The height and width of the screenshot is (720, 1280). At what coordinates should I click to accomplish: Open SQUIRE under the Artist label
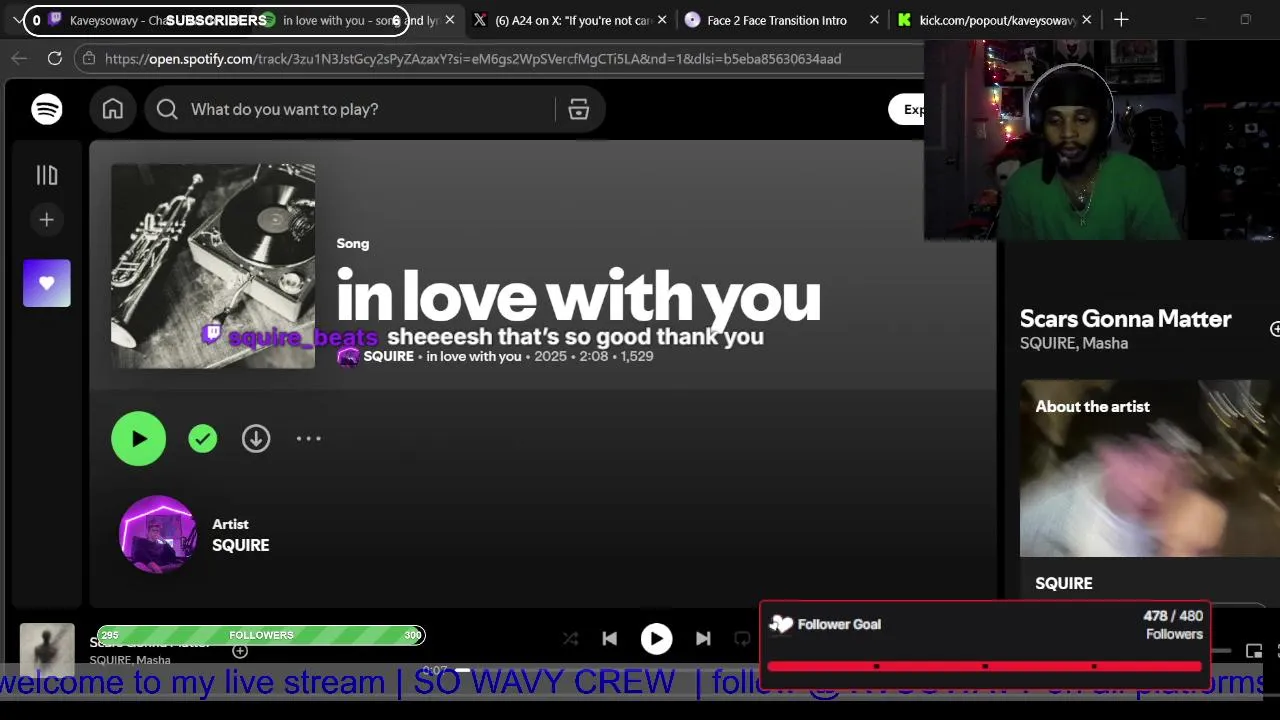(x=240, y=545)
